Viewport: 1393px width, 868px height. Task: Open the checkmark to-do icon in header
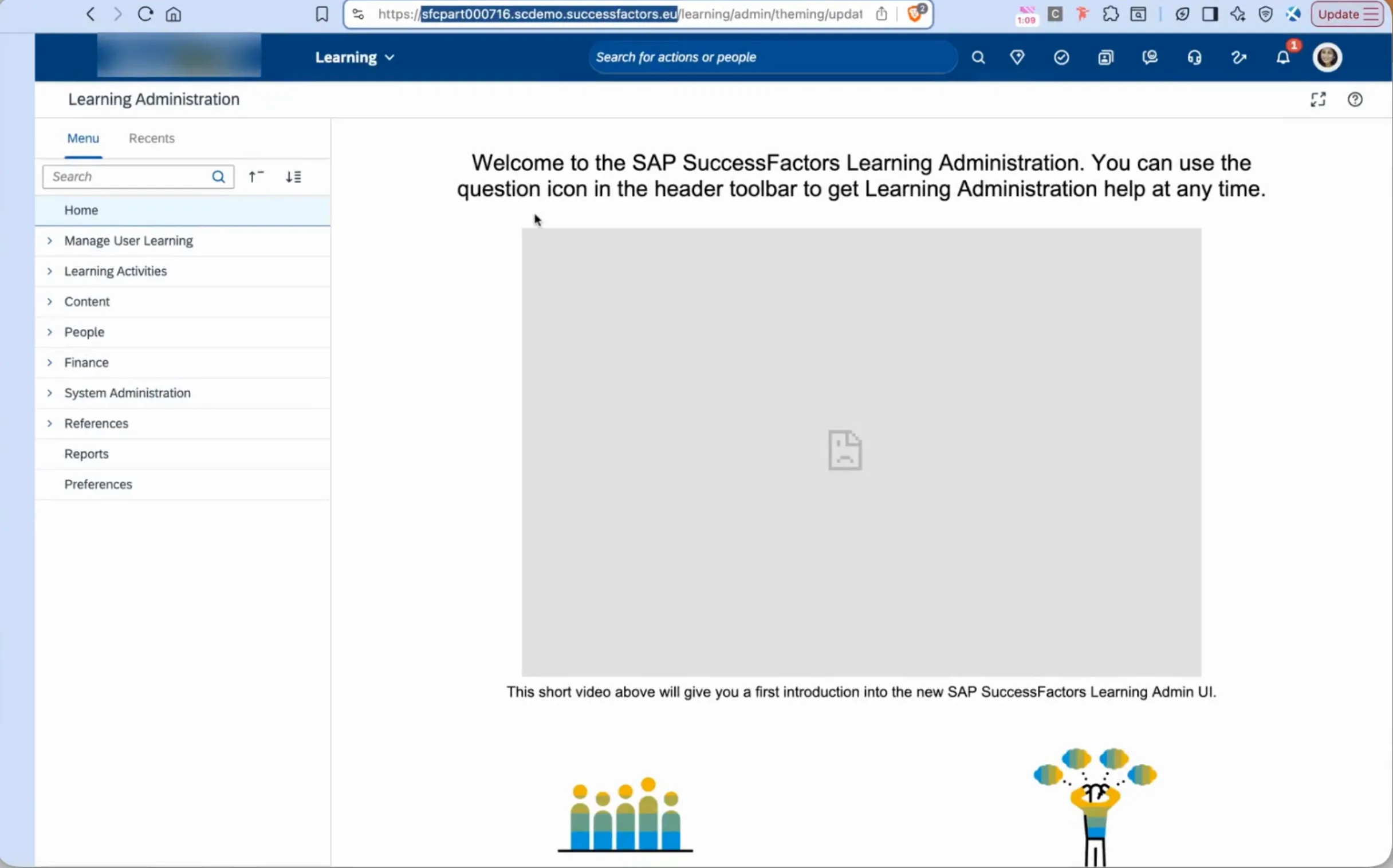[1061, 57]
